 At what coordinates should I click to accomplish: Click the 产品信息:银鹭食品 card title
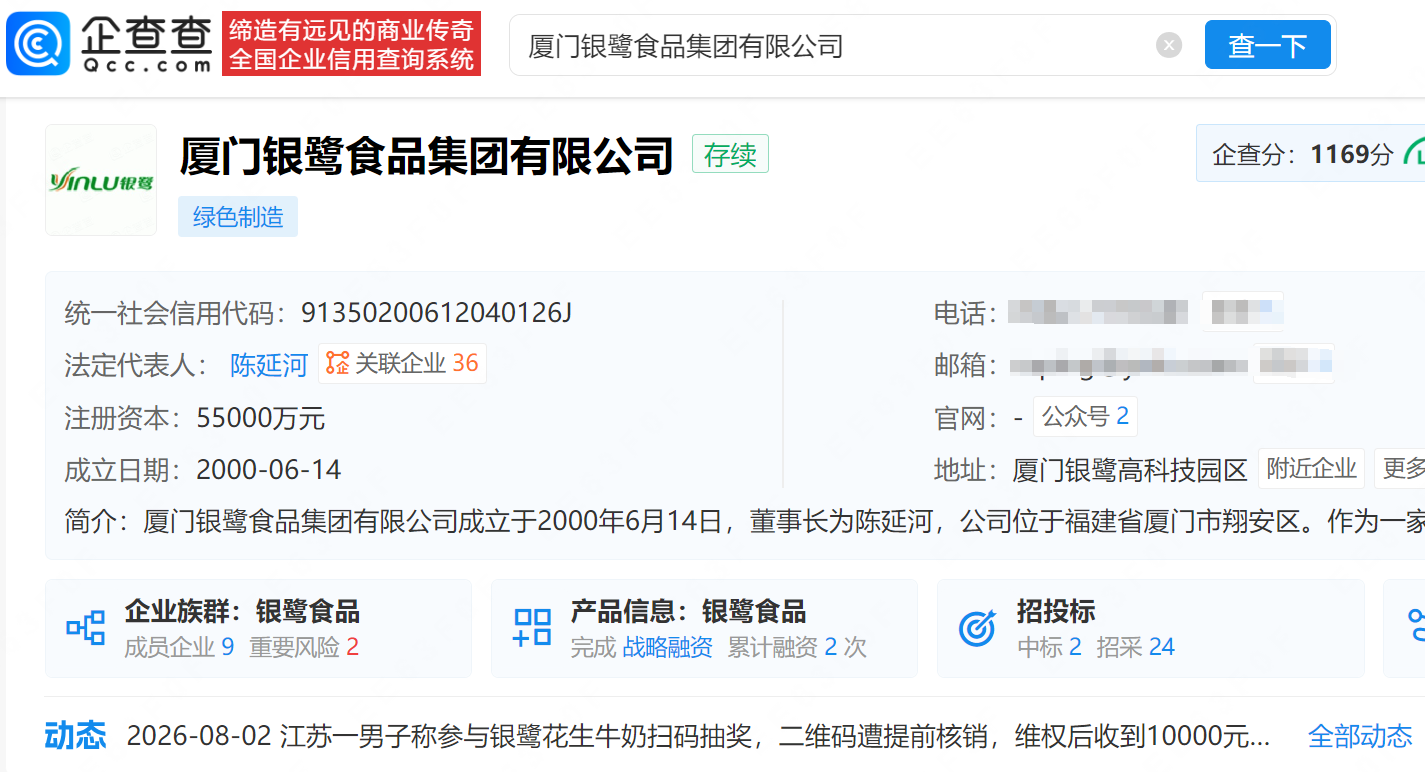pos(688,611)
